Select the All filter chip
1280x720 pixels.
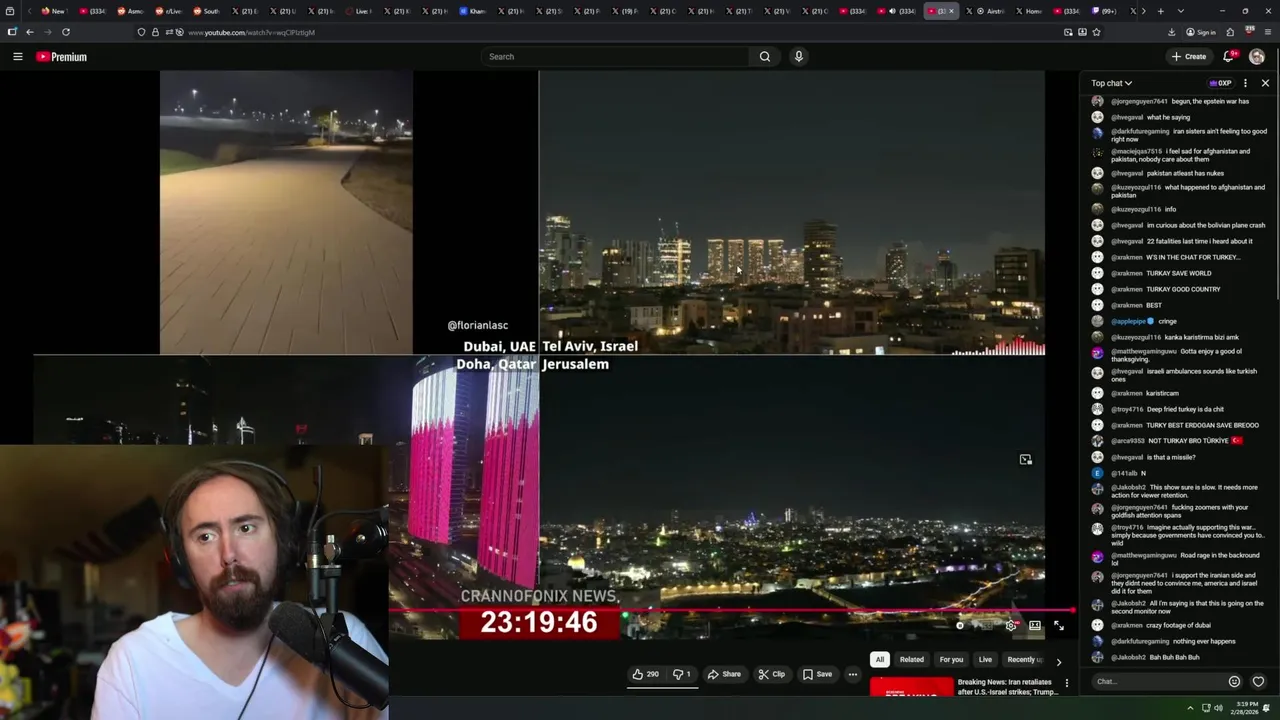pyautogui.click(x=880, y=660)
